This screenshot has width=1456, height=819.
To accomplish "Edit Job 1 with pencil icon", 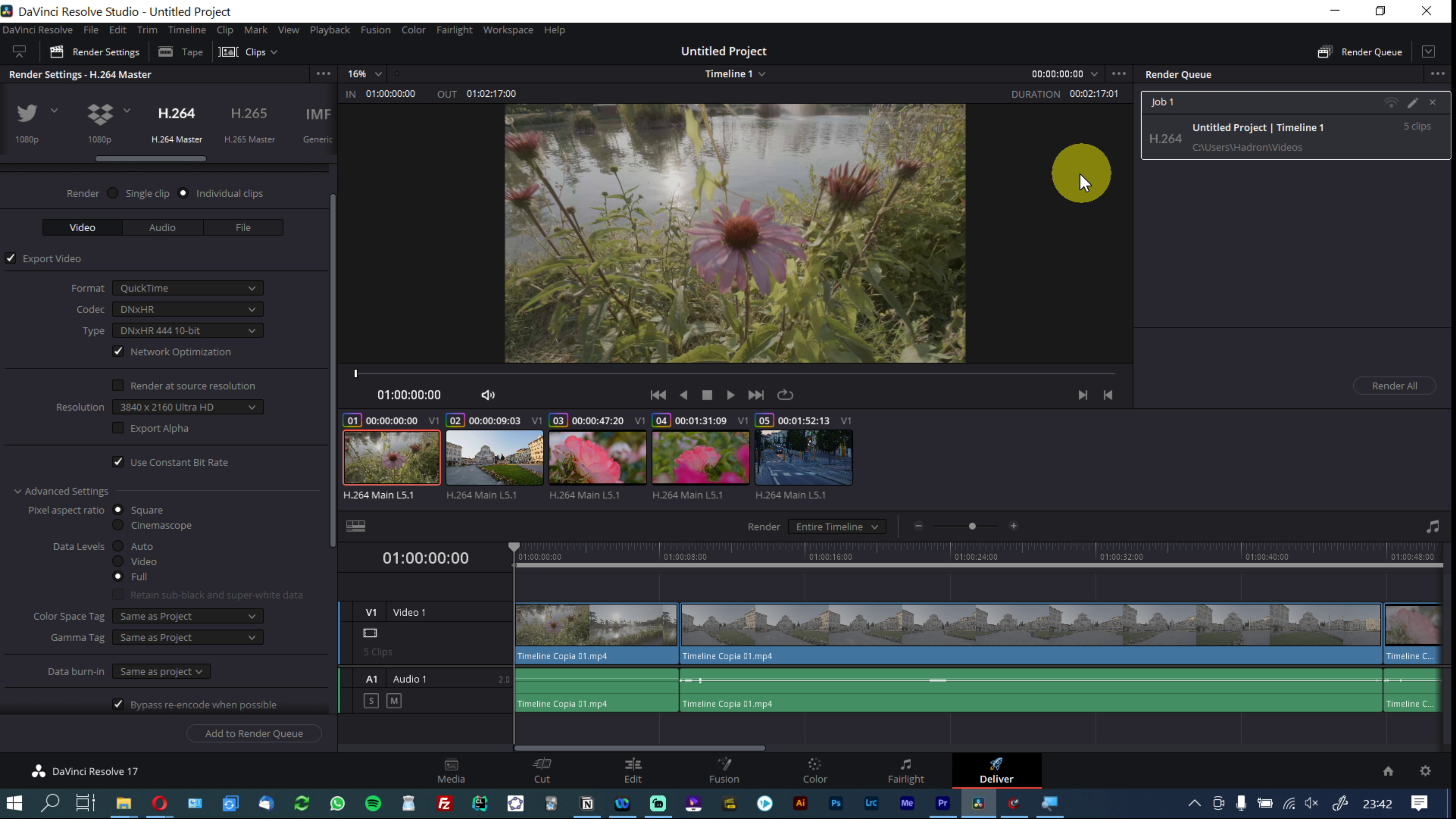I will [1412, 102].
